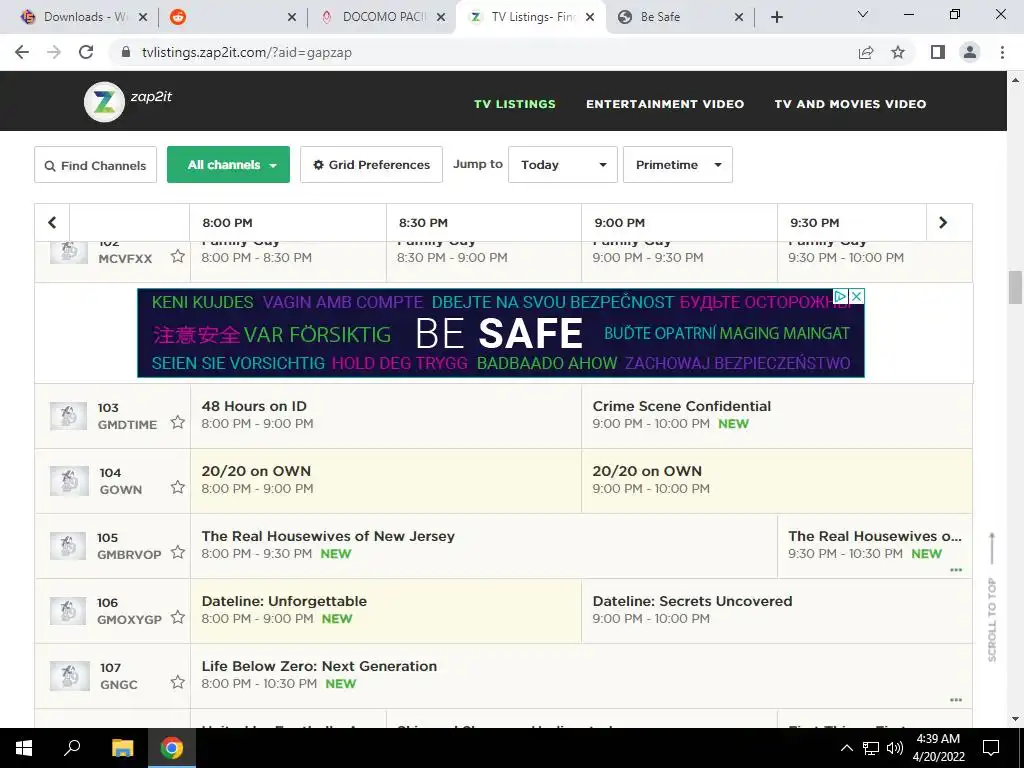Open ENTERTAINMENT VIDEO nav item

point(665,104)
